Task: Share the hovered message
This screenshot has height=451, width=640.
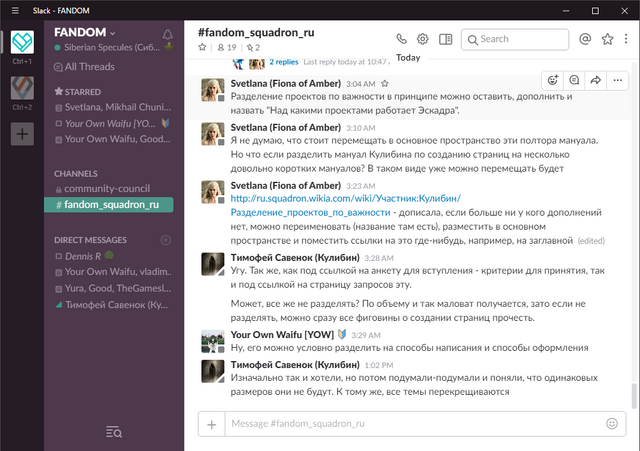Action: [596, 80]
